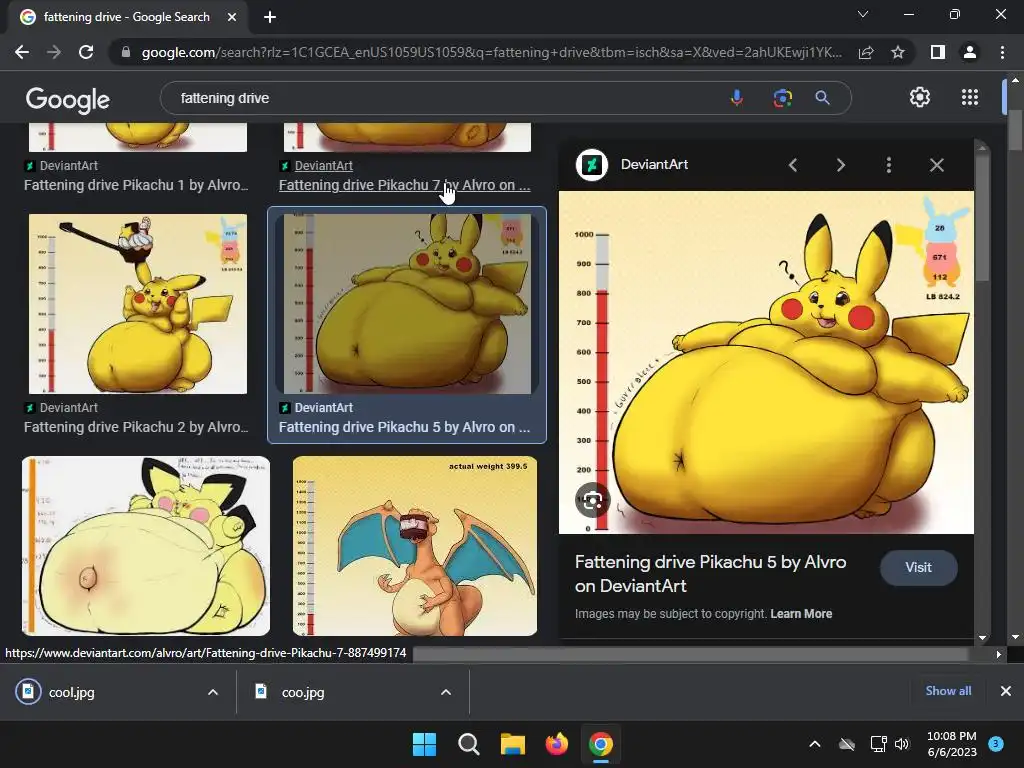The width and height of the screenshot is (1024, 768).
Task: Toggle the Chrome side panel icon
Action: pos(938,52)
